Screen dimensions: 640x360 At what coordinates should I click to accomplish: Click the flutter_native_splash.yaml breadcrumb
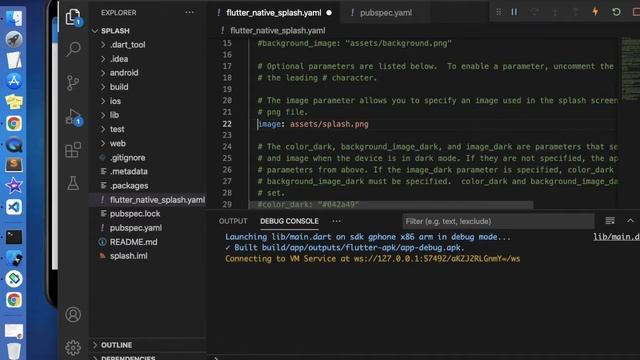coord(278,31)
